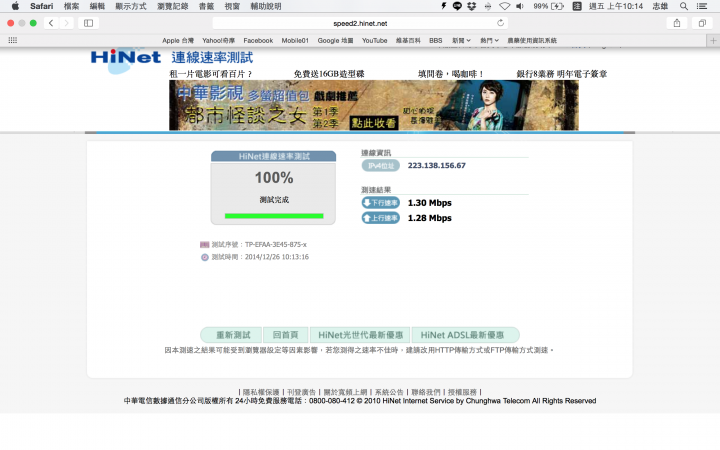Click the Dropbox menu bar icon

(x=472, y=6)
